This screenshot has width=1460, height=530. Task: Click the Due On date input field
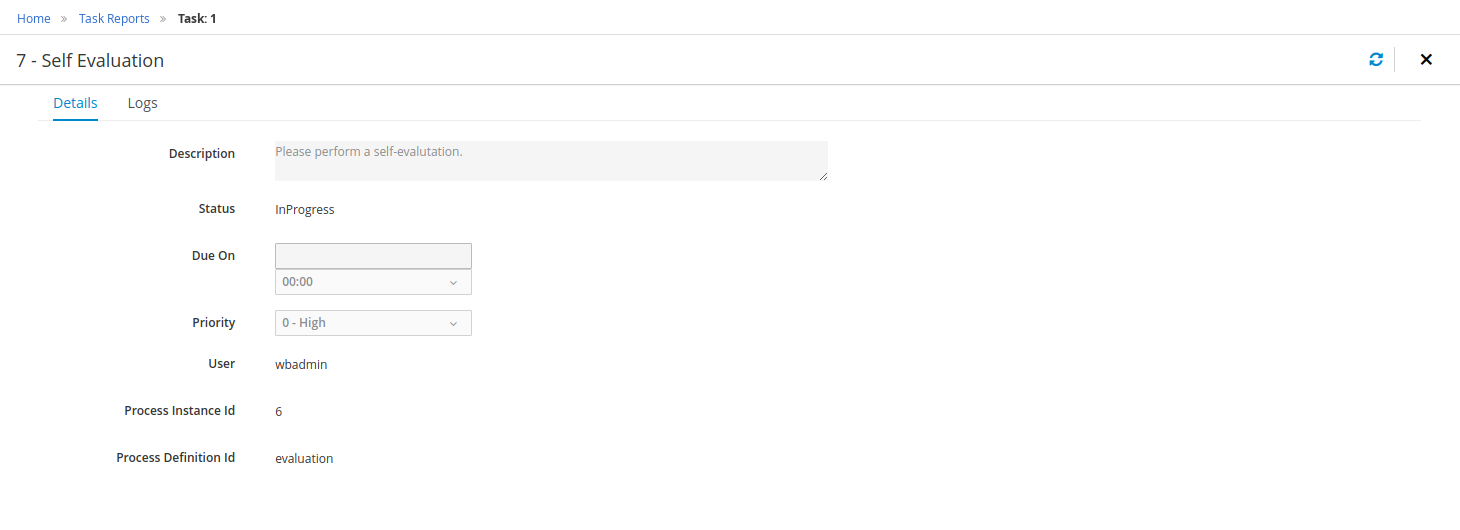pos(372,256)
